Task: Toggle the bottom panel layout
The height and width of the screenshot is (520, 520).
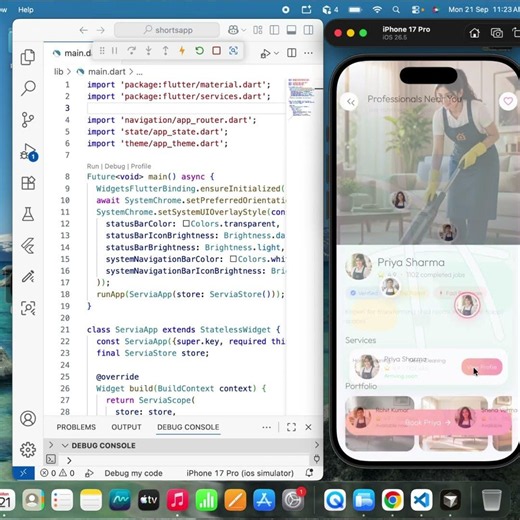Action: (291, 30)
